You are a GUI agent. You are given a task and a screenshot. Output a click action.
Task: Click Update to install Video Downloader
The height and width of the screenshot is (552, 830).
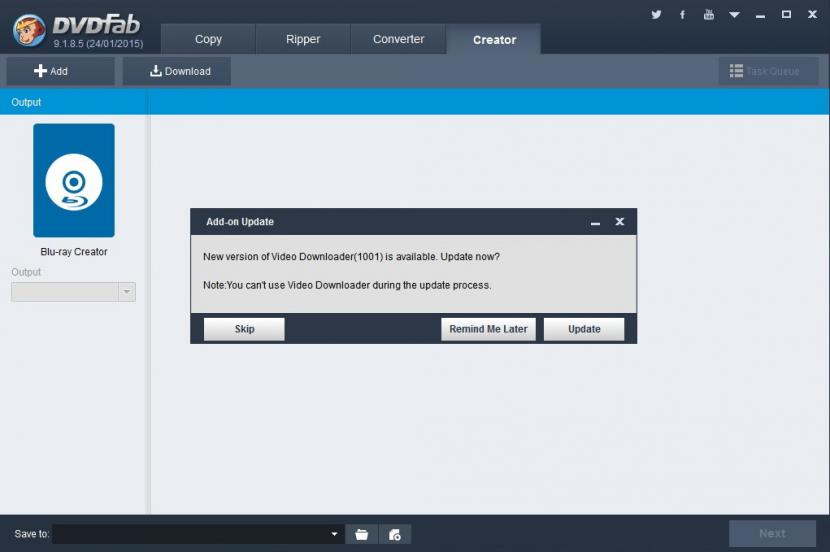pyautogui.click(x=584, y=329)
